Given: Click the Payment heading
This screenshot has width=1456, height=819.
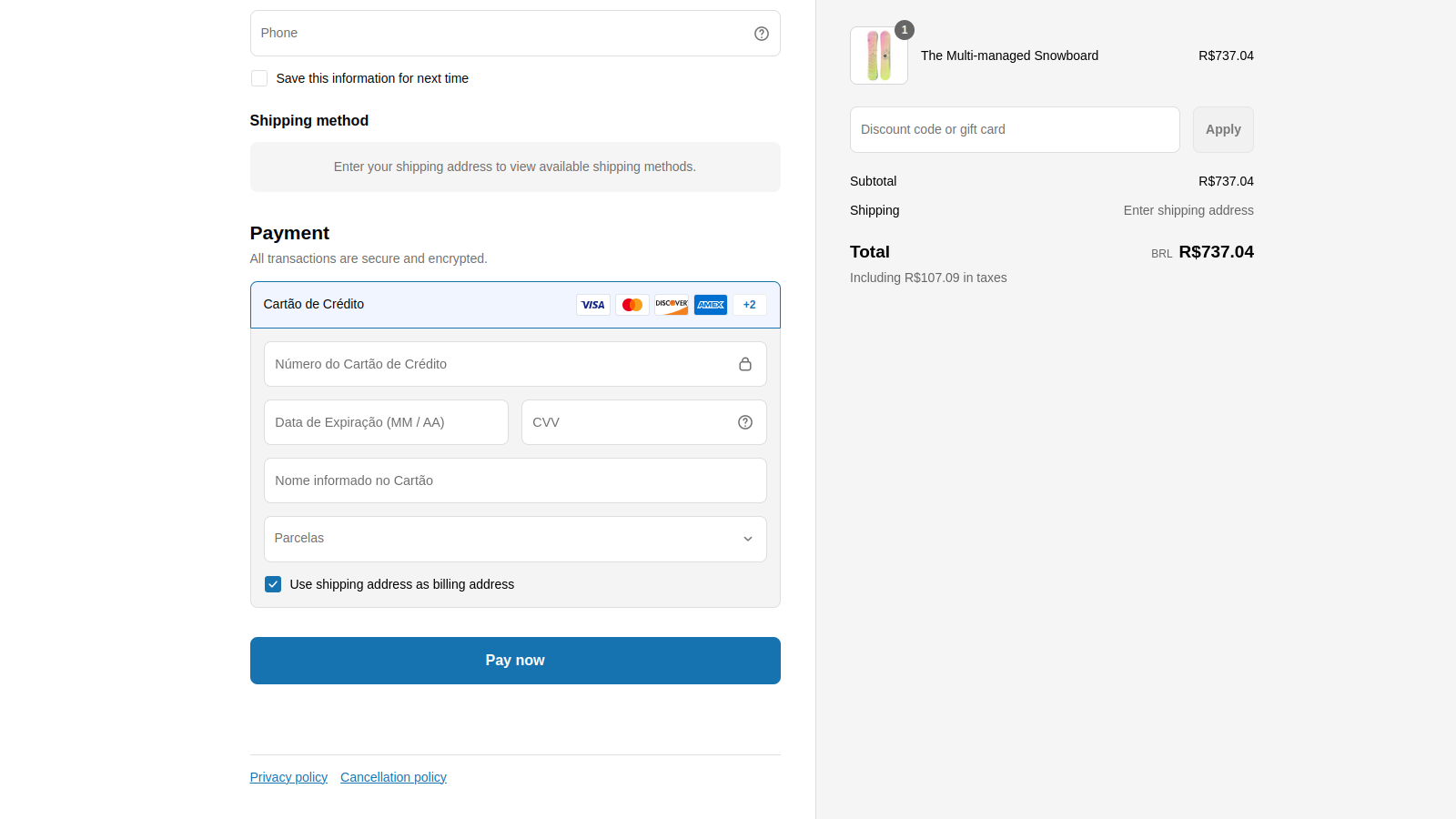Looking at the screenshot, I should click(x=289, y=233).
